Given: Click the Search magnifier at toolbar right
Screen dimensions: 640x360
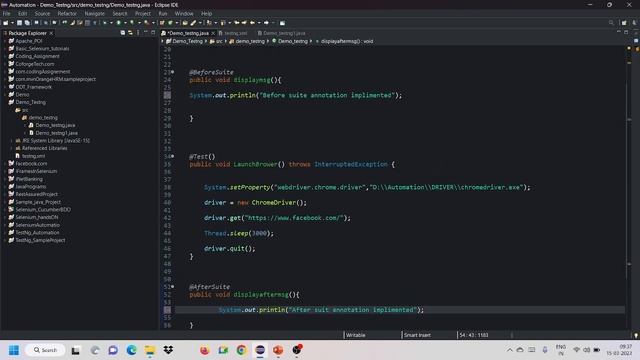Looking at the screenshot, I should tap(611, 23).
